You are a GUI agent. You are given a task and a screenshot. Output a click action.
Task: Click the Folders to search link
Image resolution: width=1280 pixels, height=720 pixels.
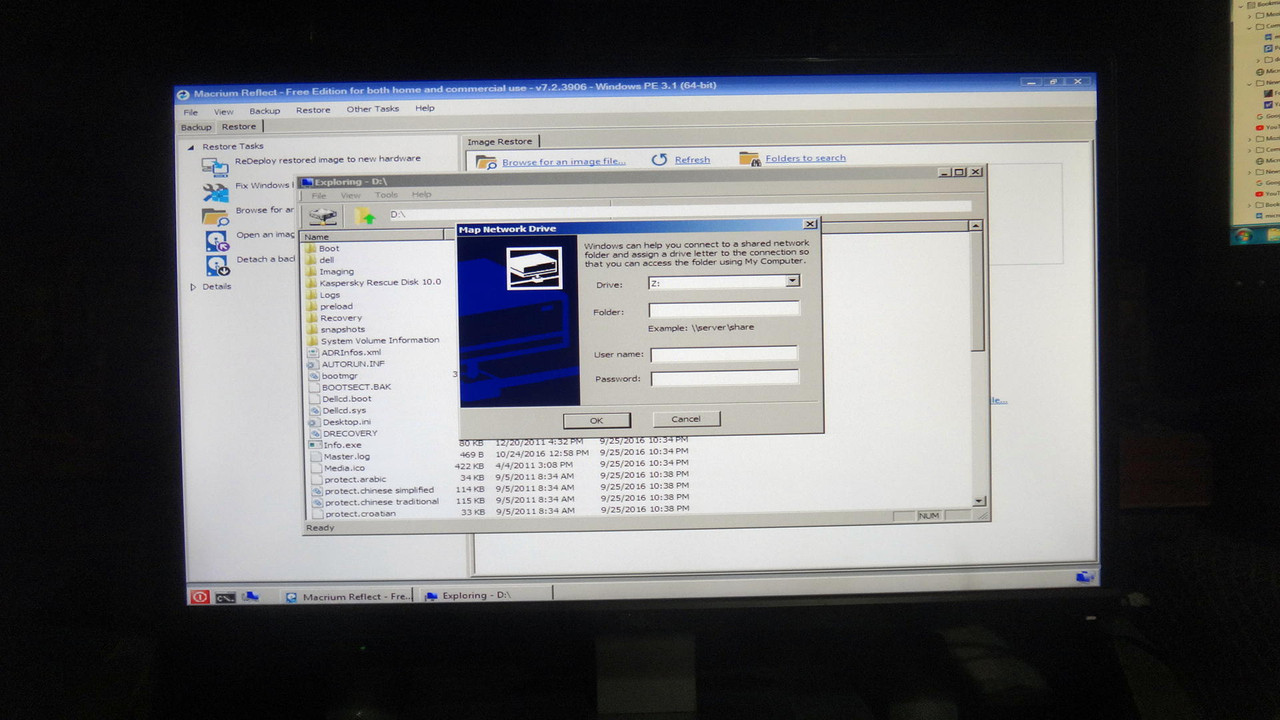[805, 158]
